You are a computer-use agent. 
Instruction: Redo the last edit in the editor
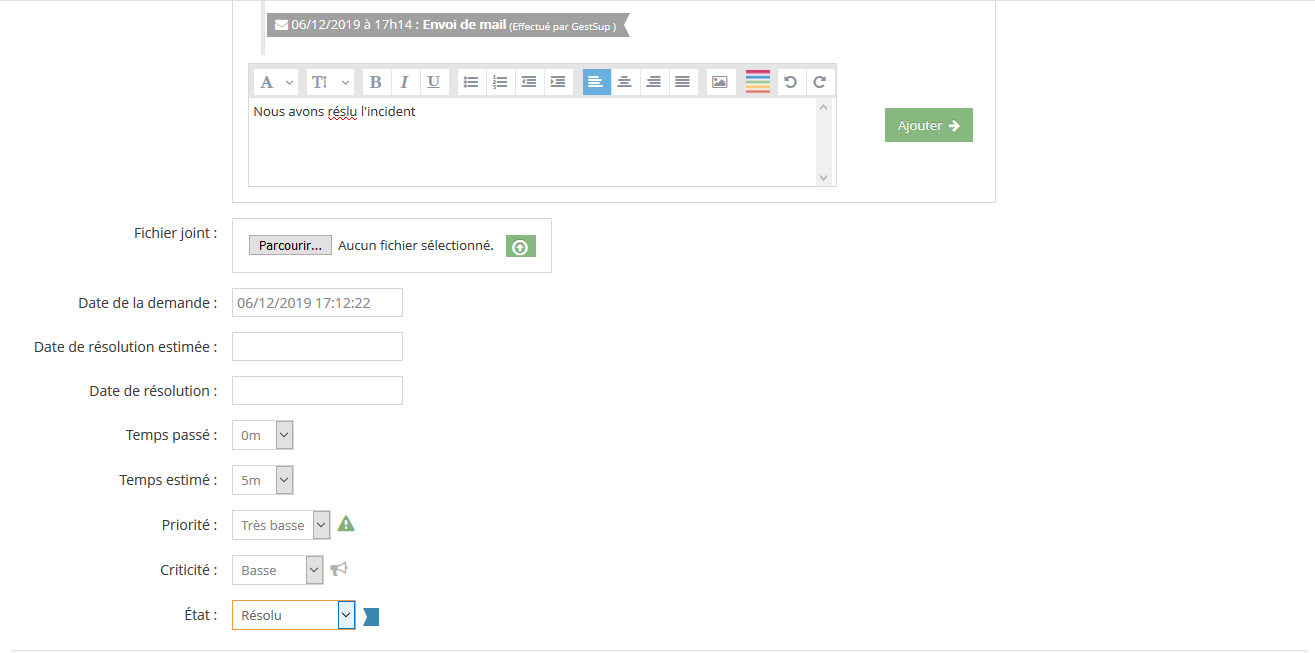click(x=819, y=82)
